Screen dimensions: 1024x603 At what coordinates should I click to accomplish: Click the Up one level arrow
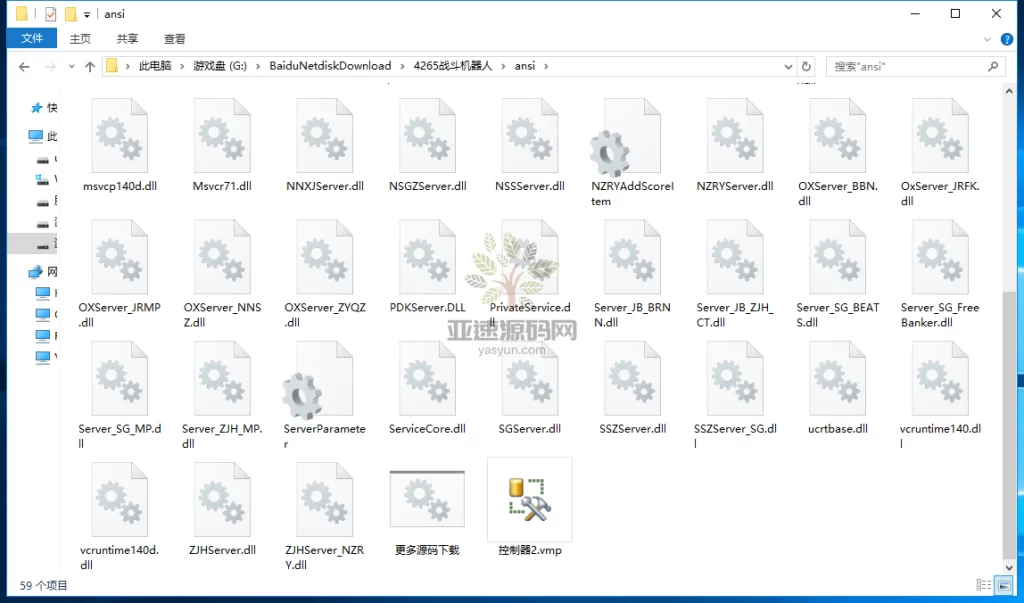pyautogui.click(x=90, y=66)
